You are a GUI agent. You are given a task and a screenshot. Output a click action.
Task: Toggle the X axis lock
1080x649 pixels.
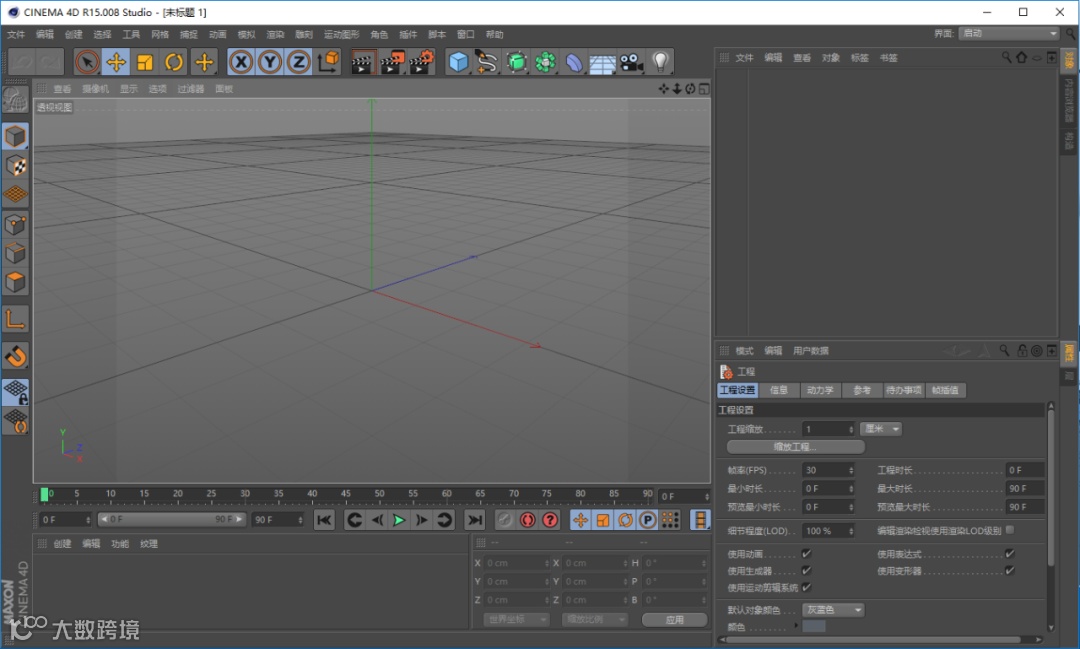pyautogui.click(x=241, y=62)
